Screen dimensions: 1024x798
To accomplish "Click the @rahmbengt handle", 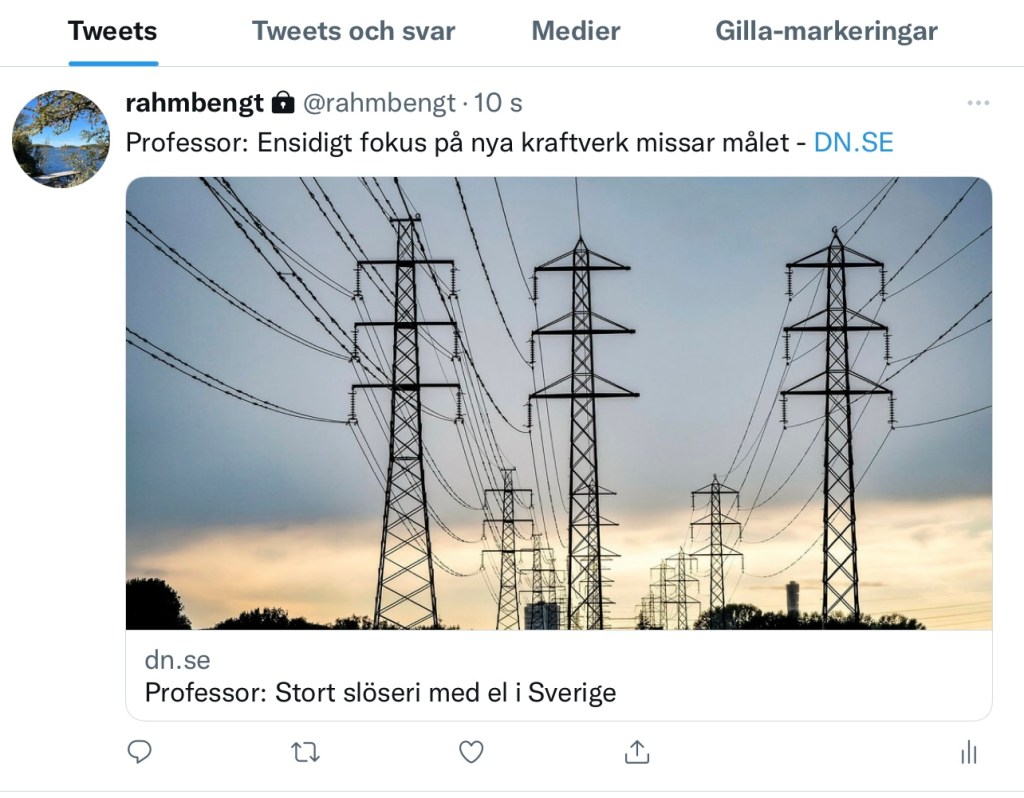I will [379, 103].
